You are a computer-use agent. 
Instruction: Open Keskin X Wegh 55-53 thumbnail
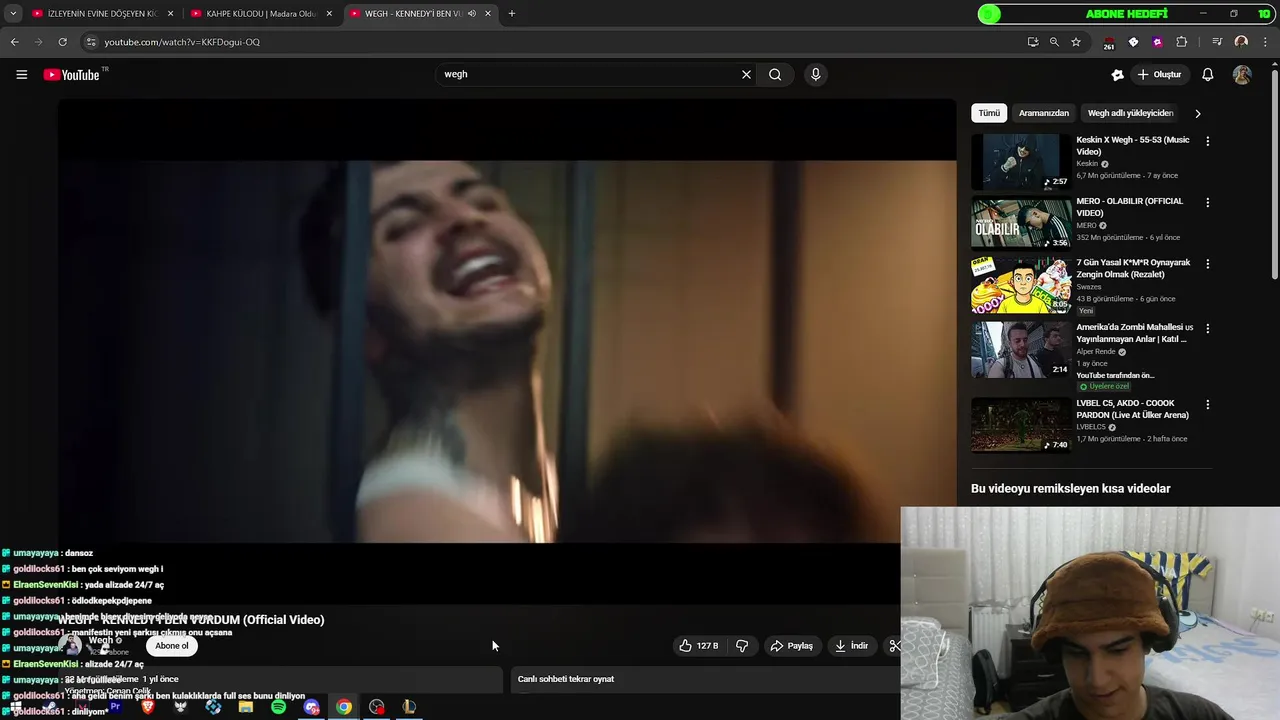pyautogui.click(x=1021, y=161)
